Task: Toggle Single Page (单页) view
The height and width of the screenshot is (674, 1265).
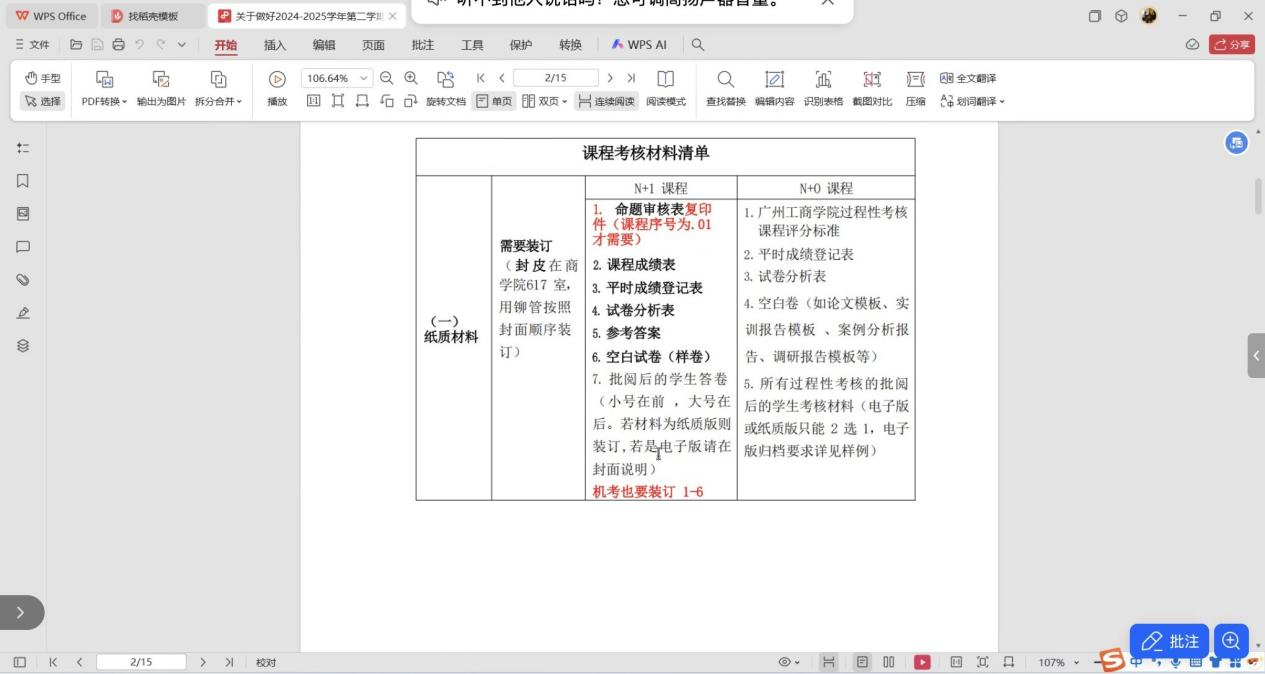Action: [x=494, y=101]
